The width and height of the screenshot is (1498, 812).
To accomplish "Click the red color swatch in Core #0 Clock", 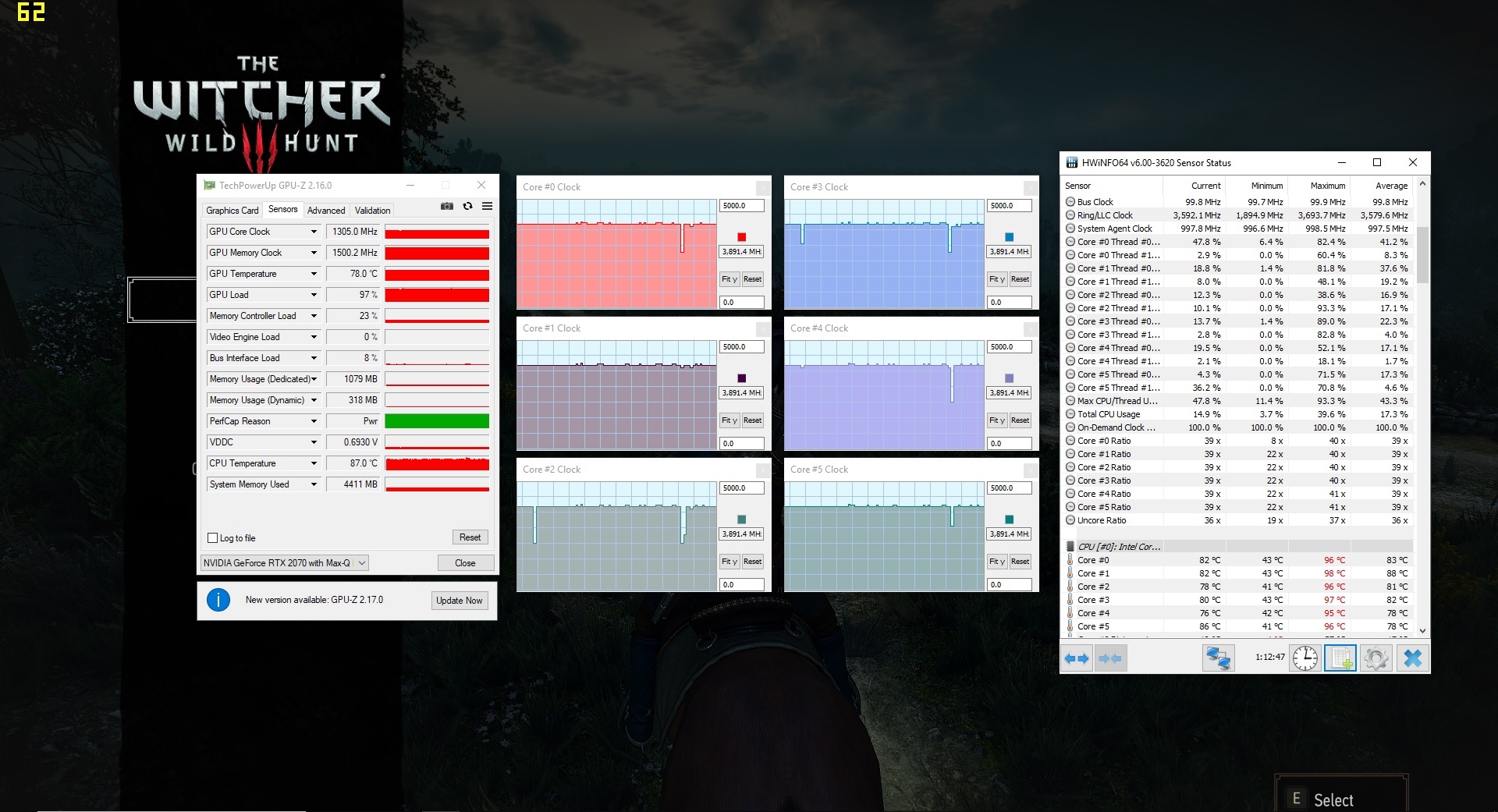I will (741, 237).
